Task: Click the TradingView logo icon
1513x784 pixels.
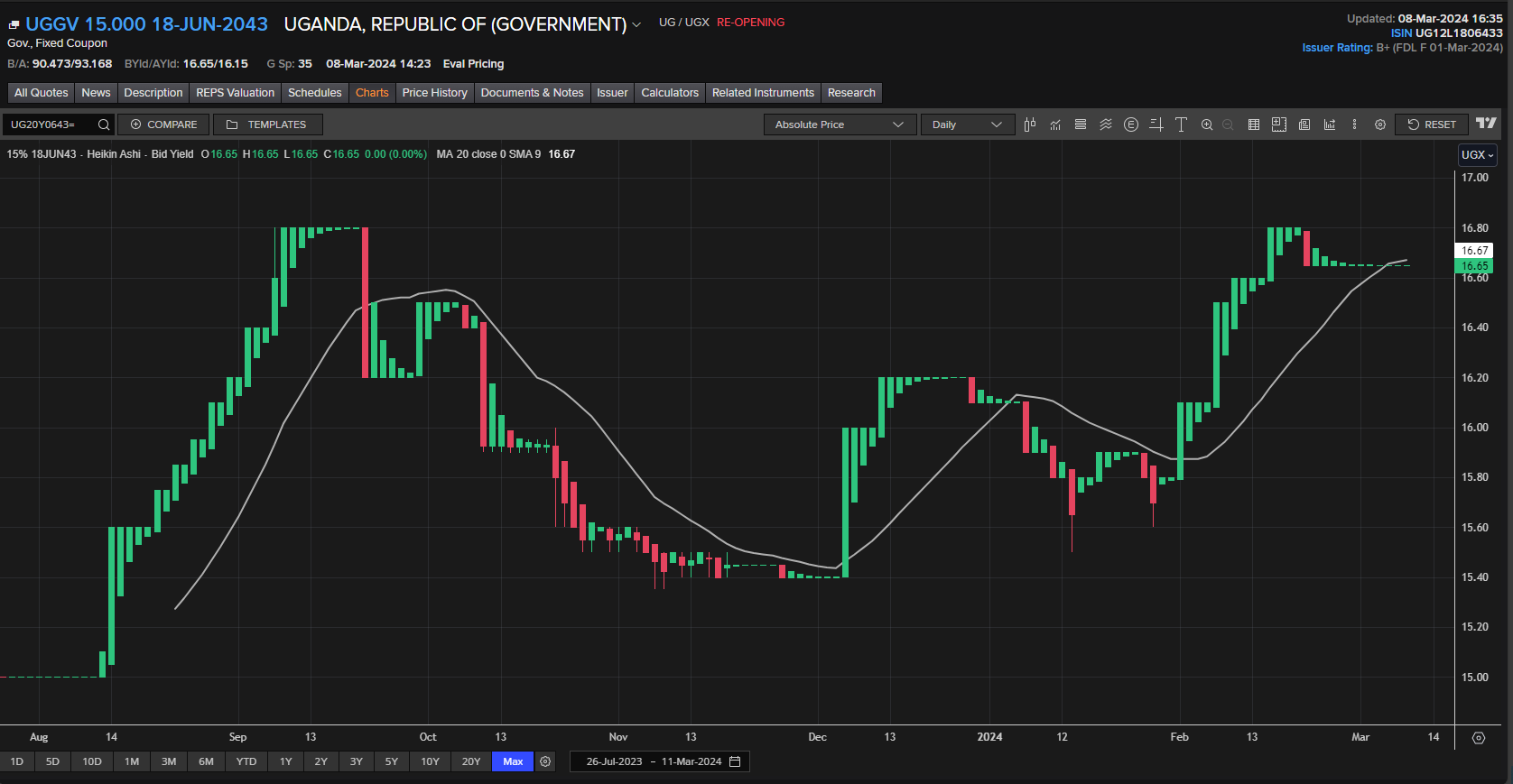Action: (x=1486, y=124)
